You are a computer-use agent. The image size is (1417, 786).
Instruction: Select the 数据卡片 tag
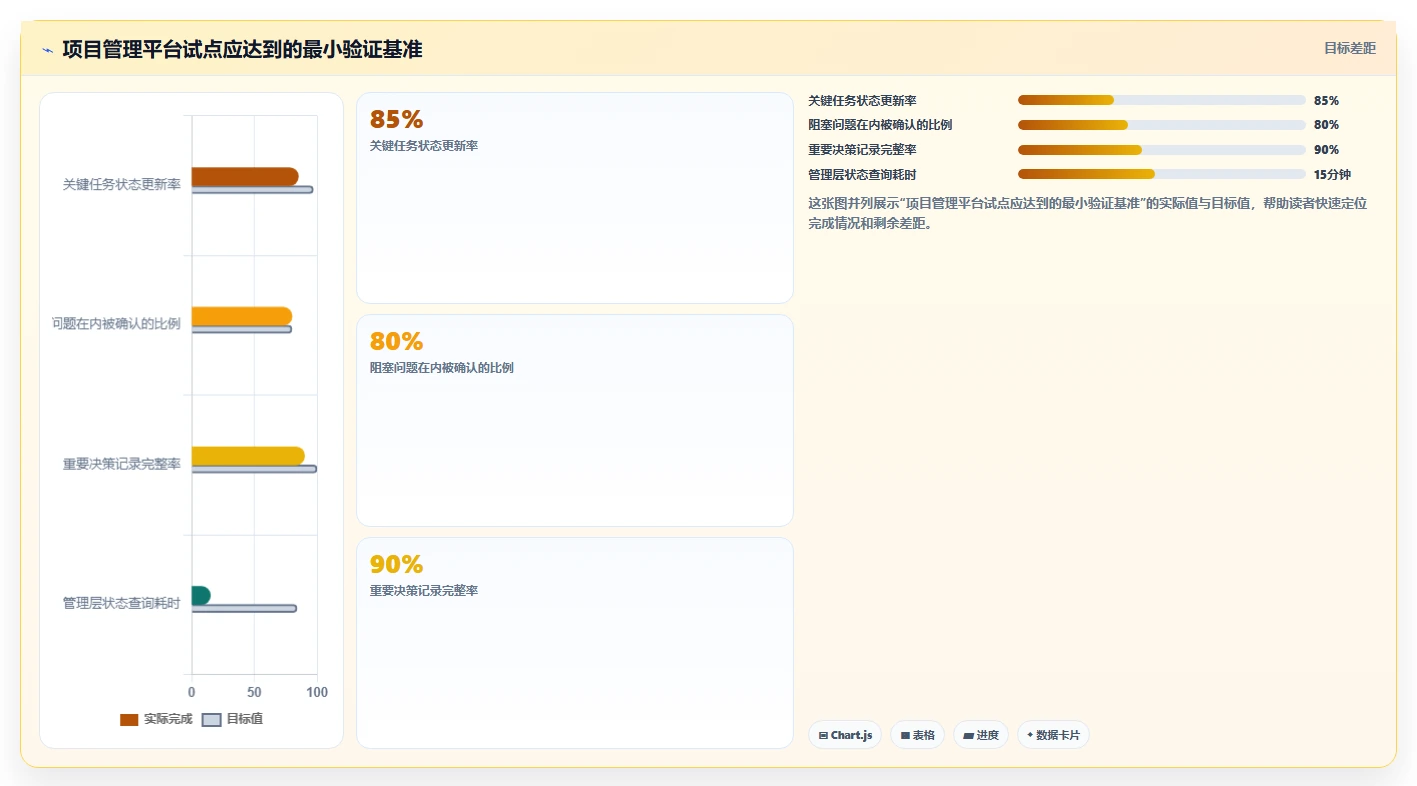pyautogui.click(x=1053, y=735)
